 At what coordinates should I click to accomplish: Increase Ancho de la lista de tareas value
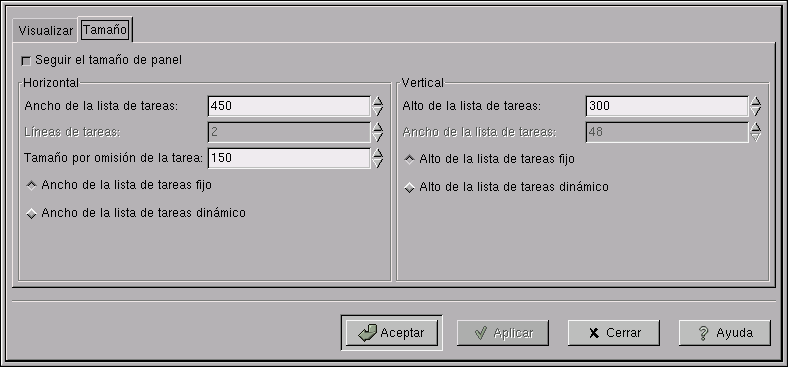(x=377, y=101)
